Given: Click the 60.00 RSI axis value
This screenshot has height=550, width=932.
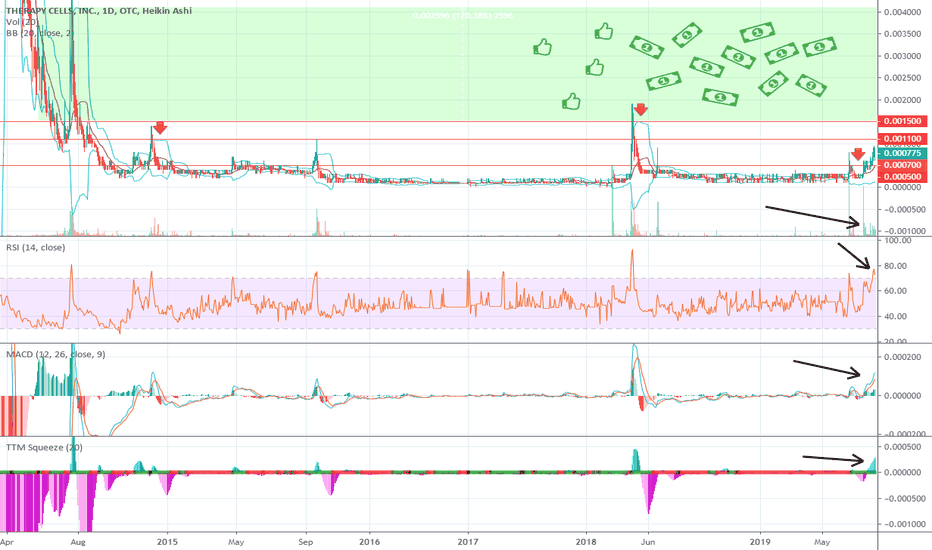Looking at the screenshot, I should click(896, 291).
